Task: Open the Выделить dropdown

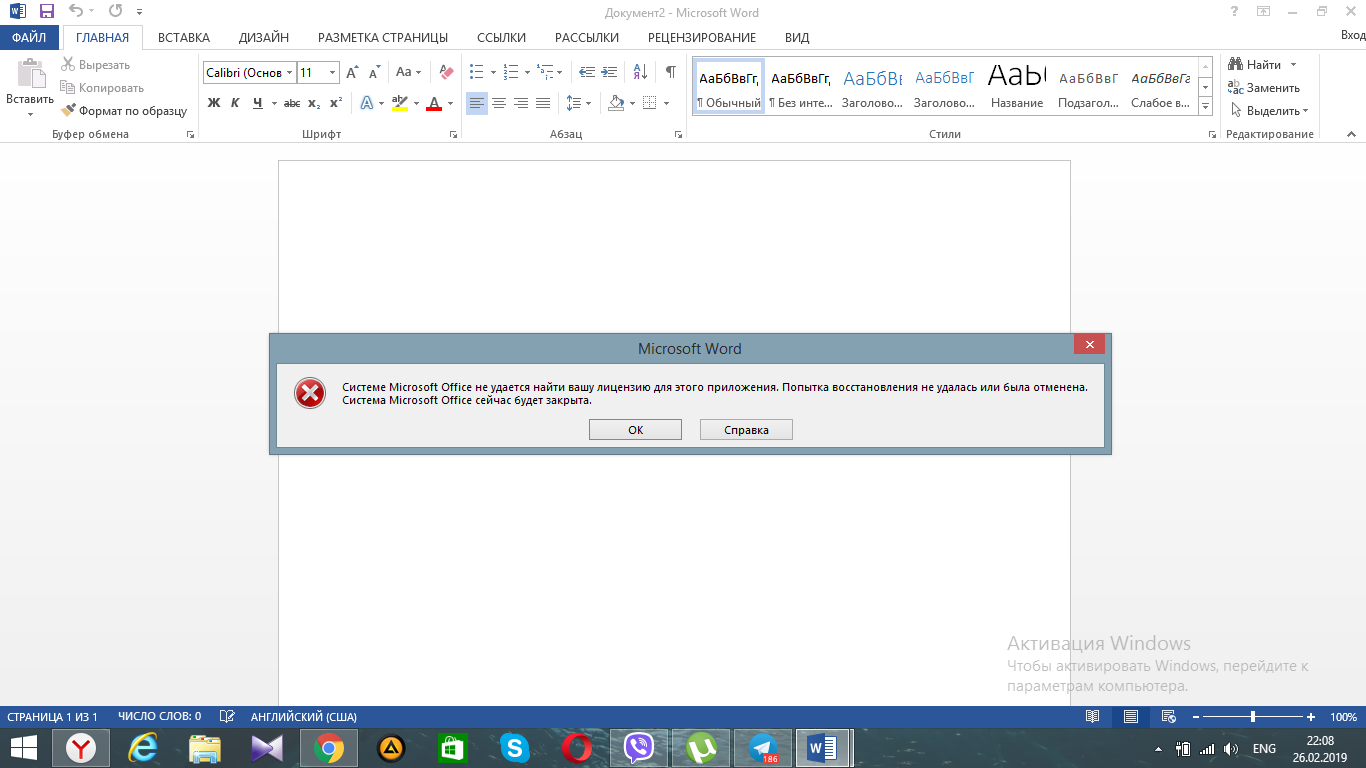Action: pyautogui.click(x=1270, y=111)
